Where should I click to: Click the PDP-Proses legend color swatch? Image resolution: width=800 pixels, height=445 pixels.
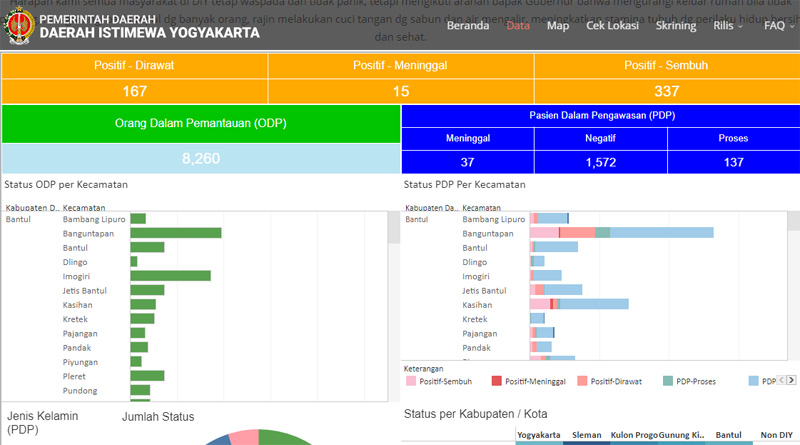[668, 381]
